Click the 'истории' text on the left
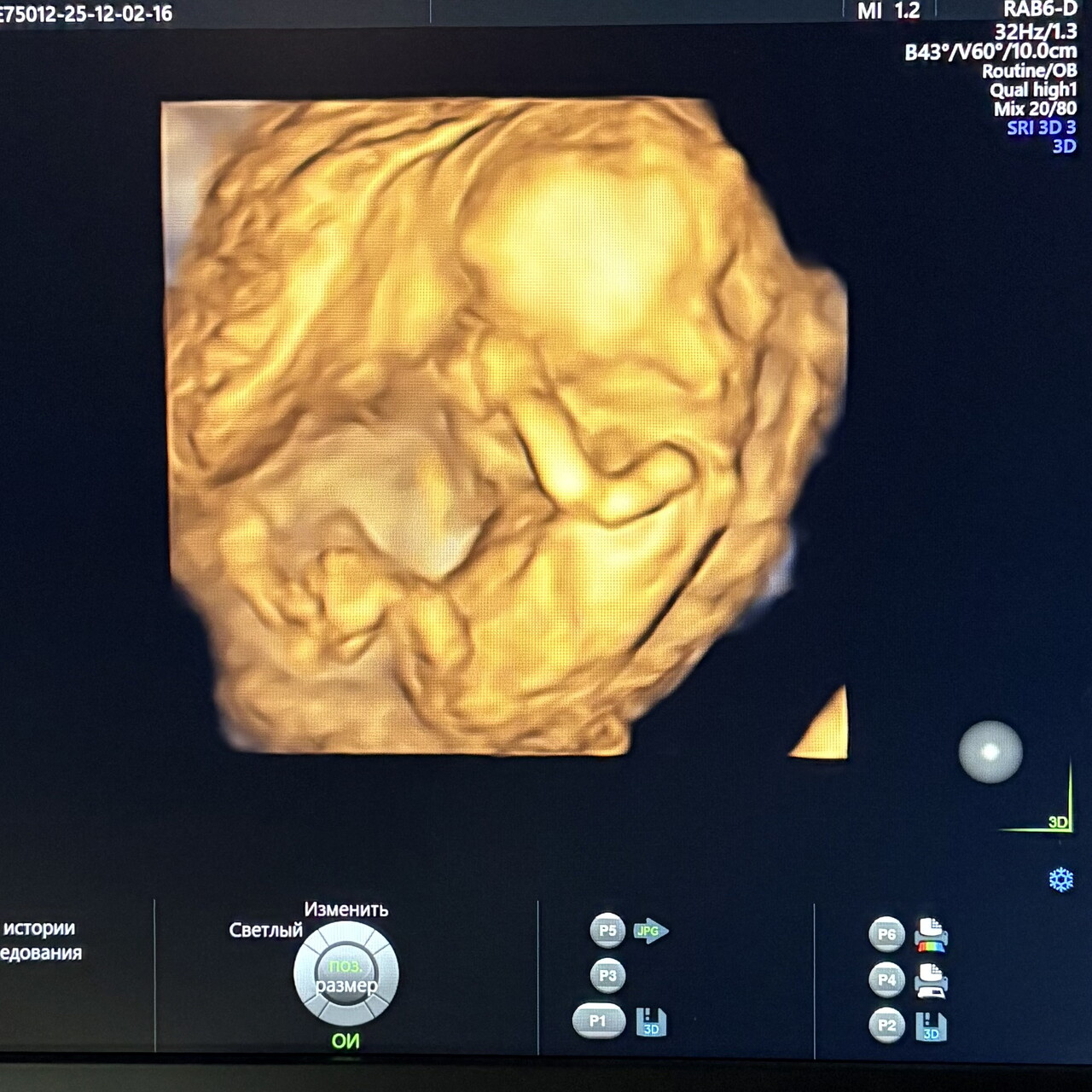 pos(39,928)
